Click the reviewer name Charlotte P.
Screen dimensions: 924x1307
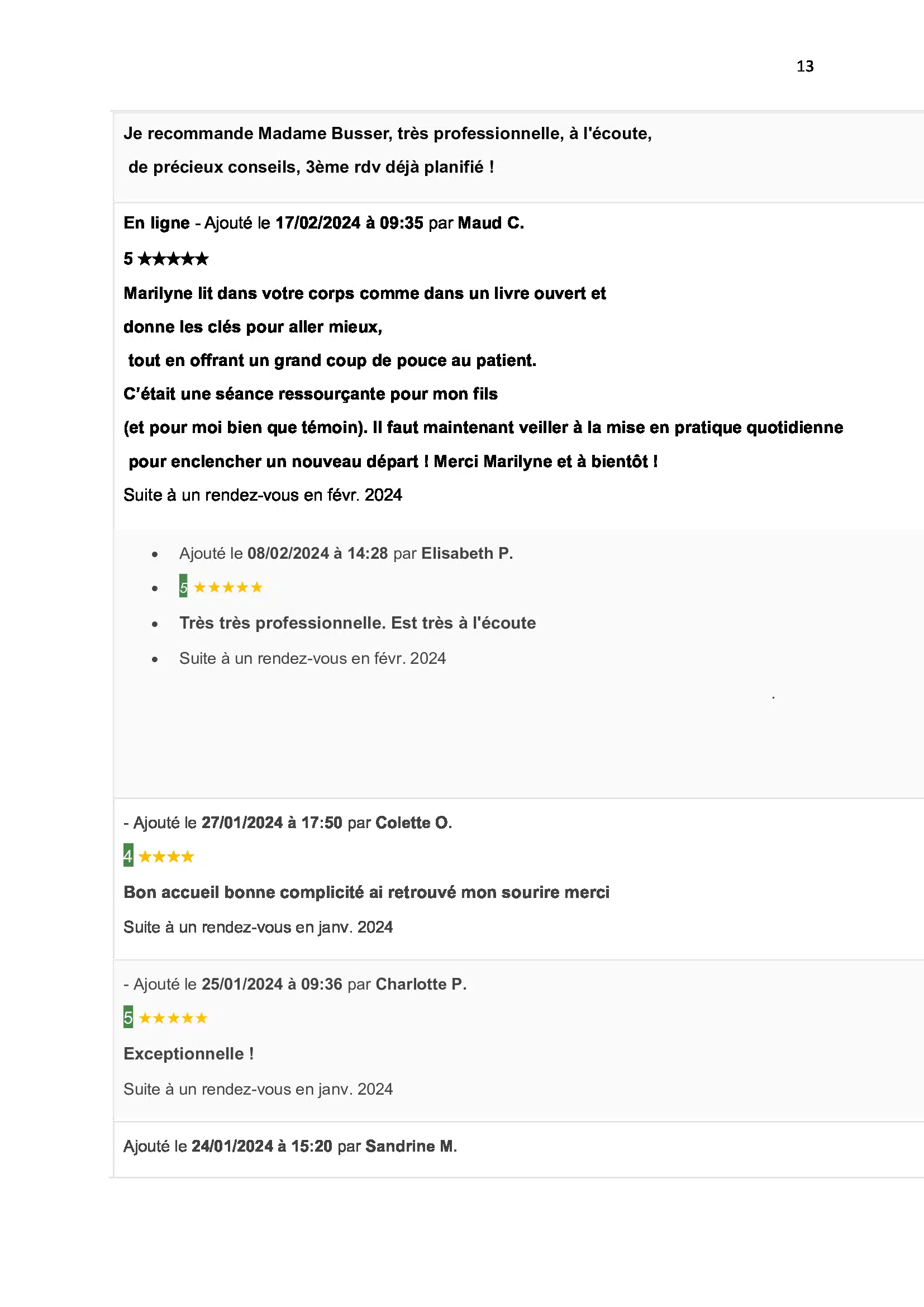[x=421, y=984]
